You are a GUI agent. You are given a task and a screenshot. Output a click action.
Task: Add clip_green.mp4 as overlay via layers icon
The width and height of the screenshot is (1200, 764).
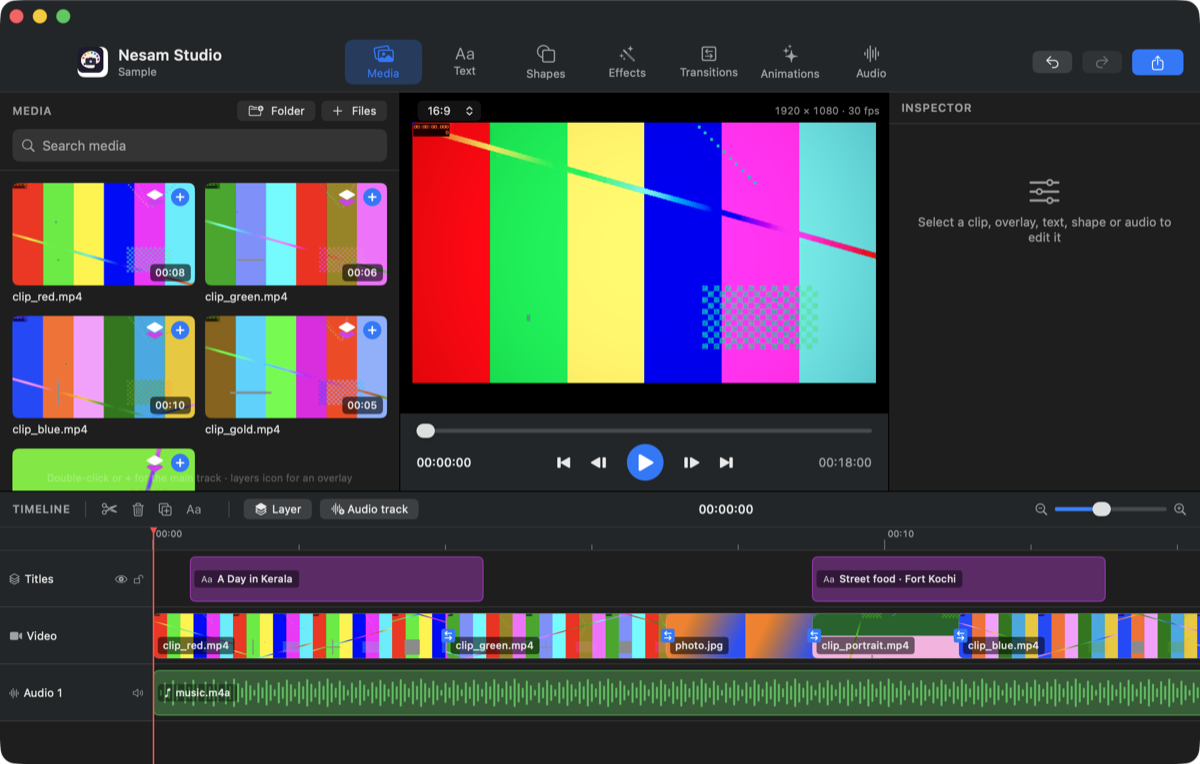[347, 197]
